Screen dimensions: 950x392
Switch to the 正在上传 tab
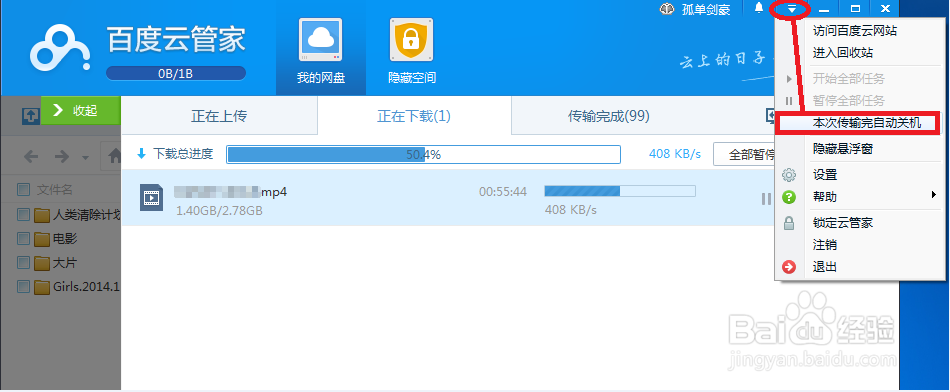pos(219,116)
